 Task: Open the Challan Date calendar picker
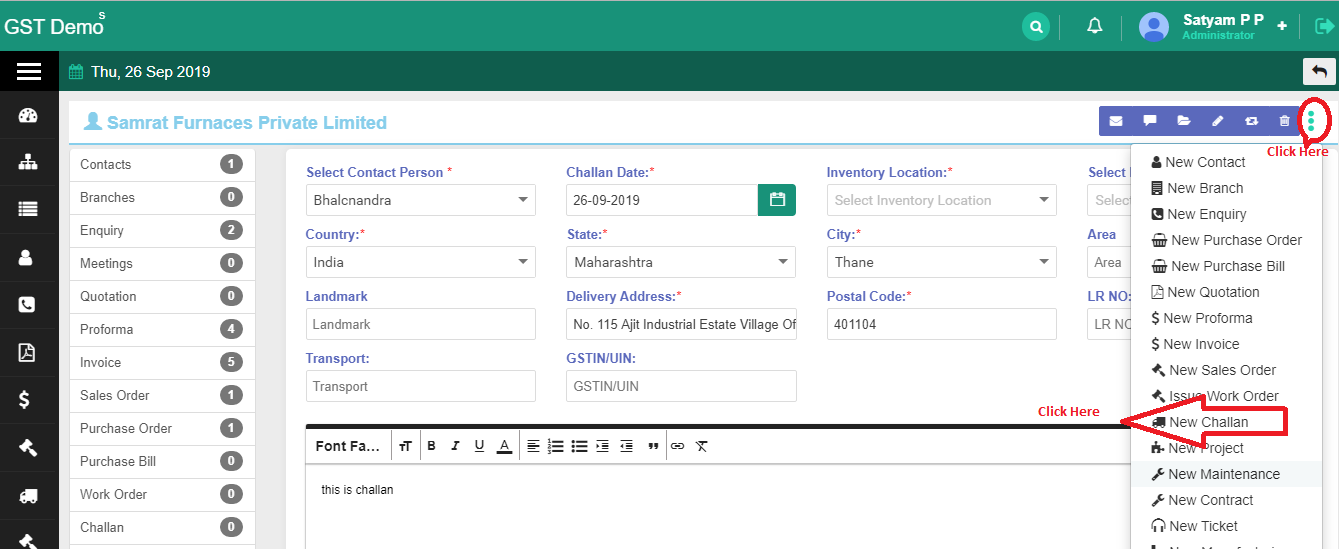click(777, 200)
